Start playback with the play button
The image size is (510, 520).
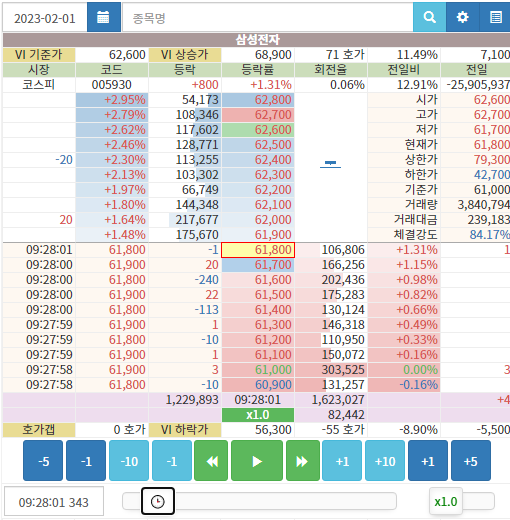pos(257,461)
